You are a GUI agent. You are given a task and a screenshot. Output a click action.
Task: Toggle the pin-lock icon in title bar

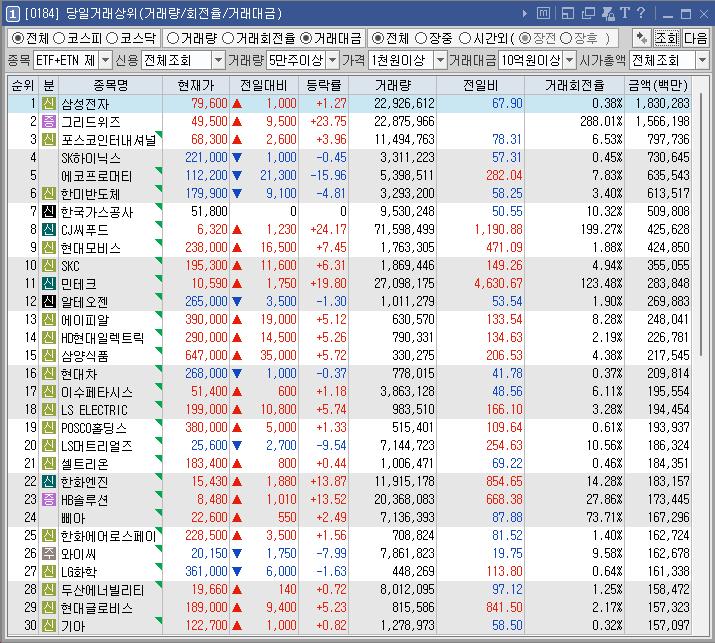[608, 14]
